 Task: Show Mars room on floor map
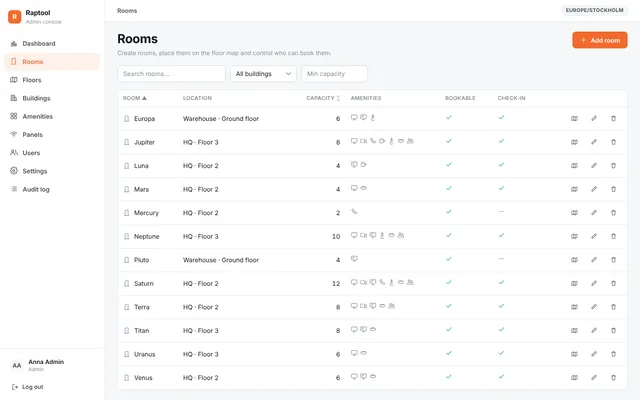click(x=574, y=189)
